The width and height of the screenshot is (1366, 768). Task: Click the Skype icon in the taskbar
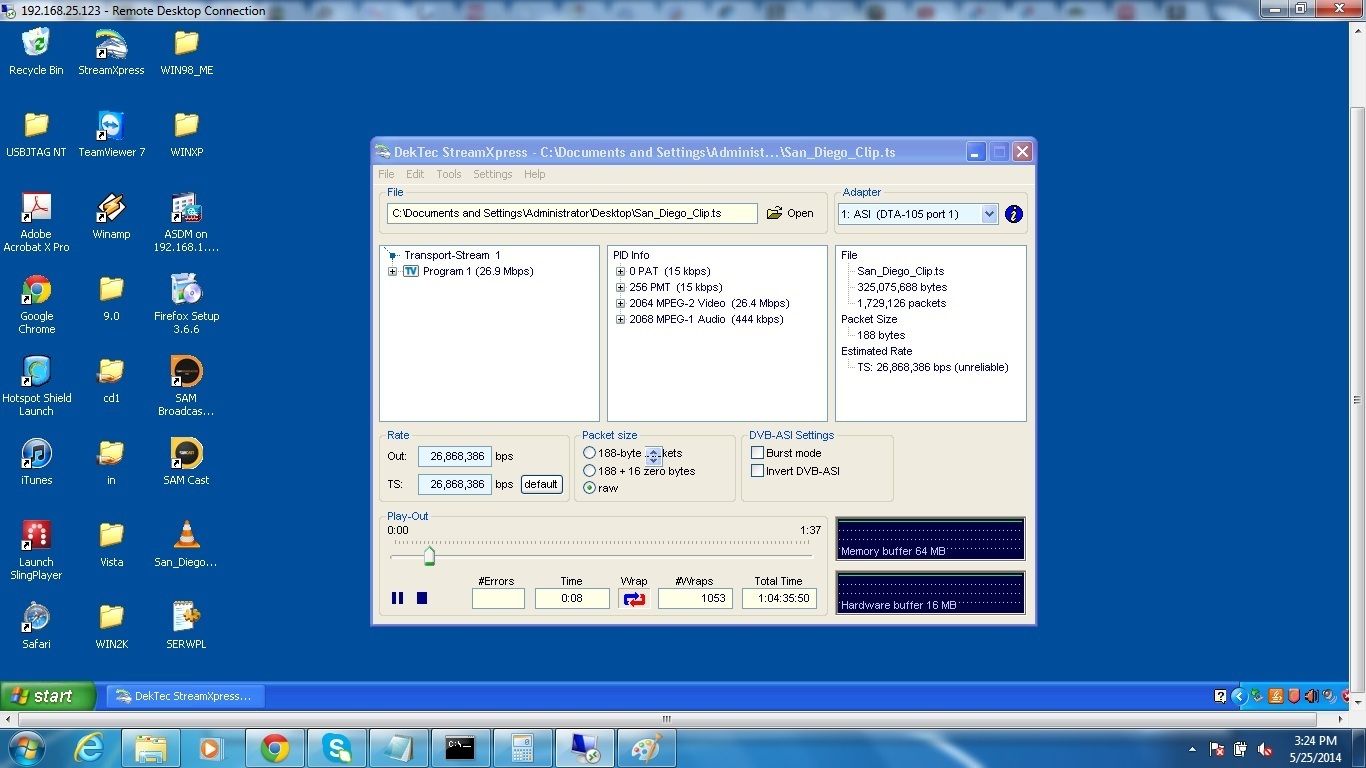click(336, 748)
